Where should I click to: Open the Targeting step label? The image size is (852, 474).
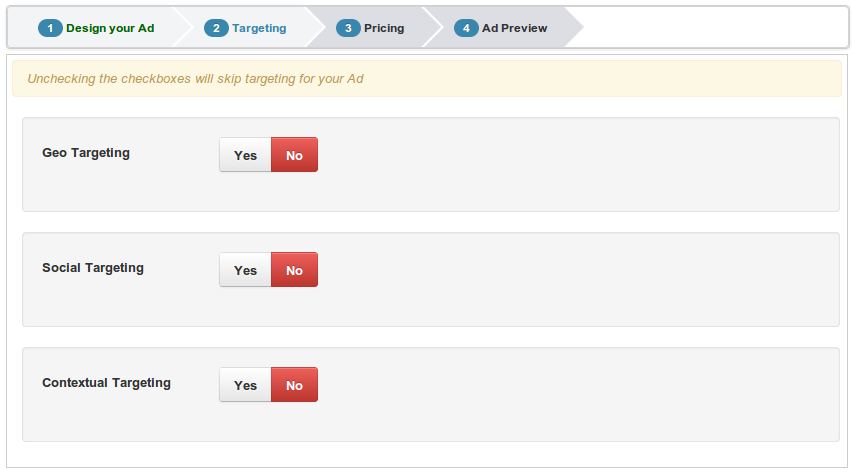(259, 28)
